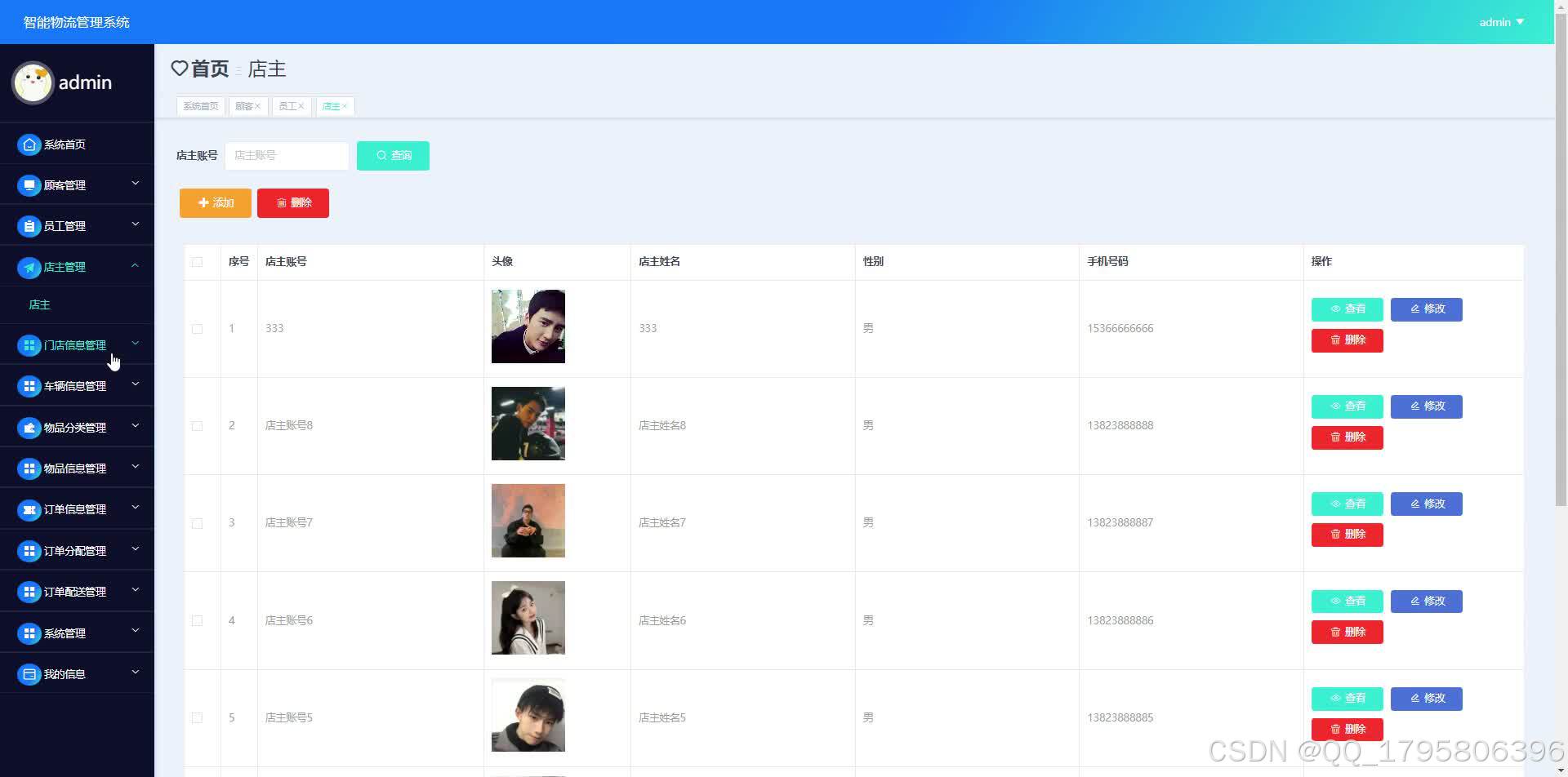Select the checkbox for 店主账号6 row
Image resolution: width=1568 pixels, height=777 pixels.
coord(197,620)
